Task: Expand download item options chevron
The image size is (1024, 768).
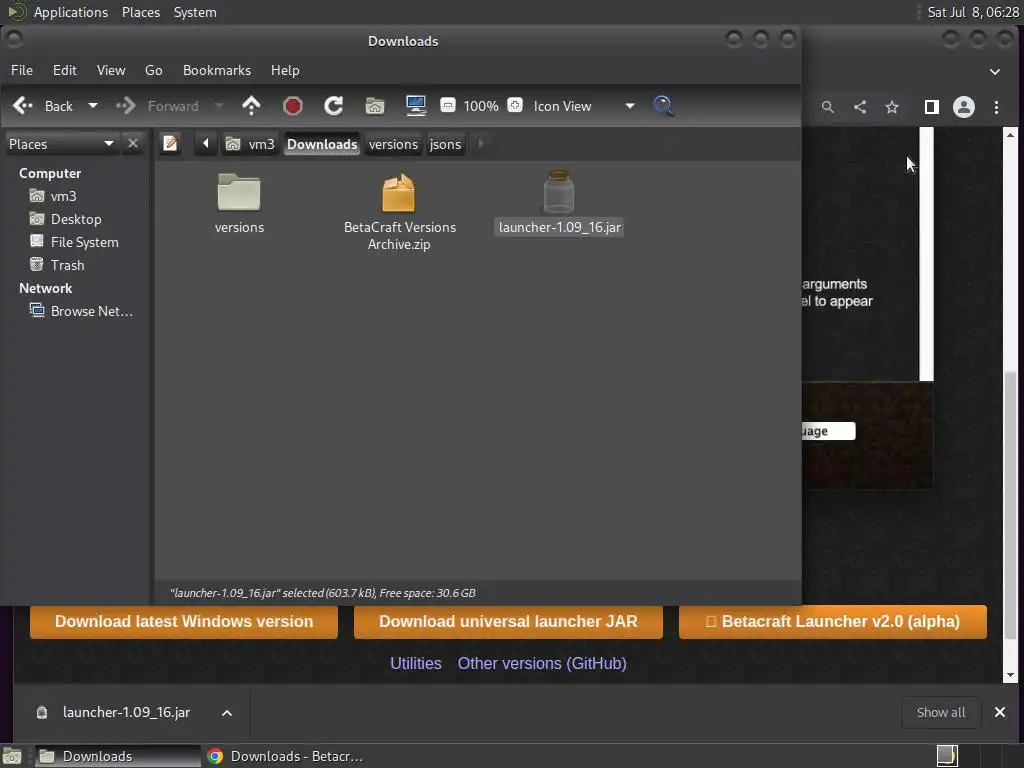Action: [227, 712]
